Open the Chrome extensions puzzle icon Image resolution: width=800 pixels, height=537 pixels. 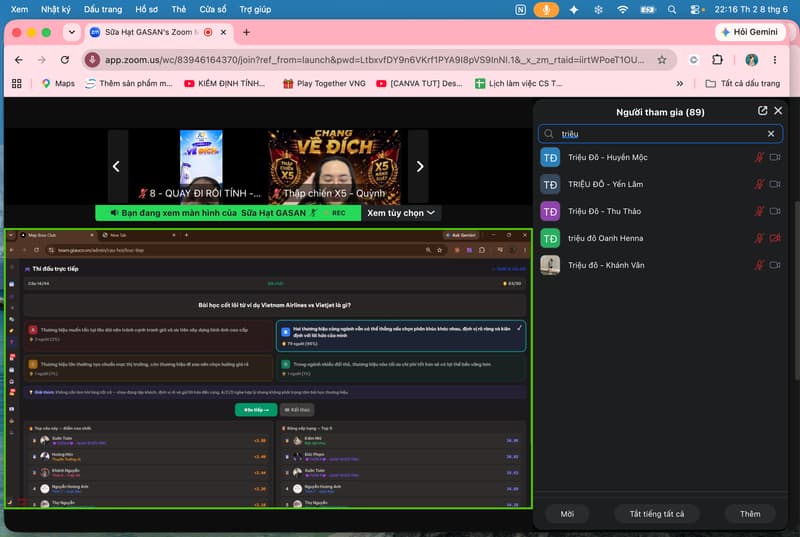coord(717,60)
